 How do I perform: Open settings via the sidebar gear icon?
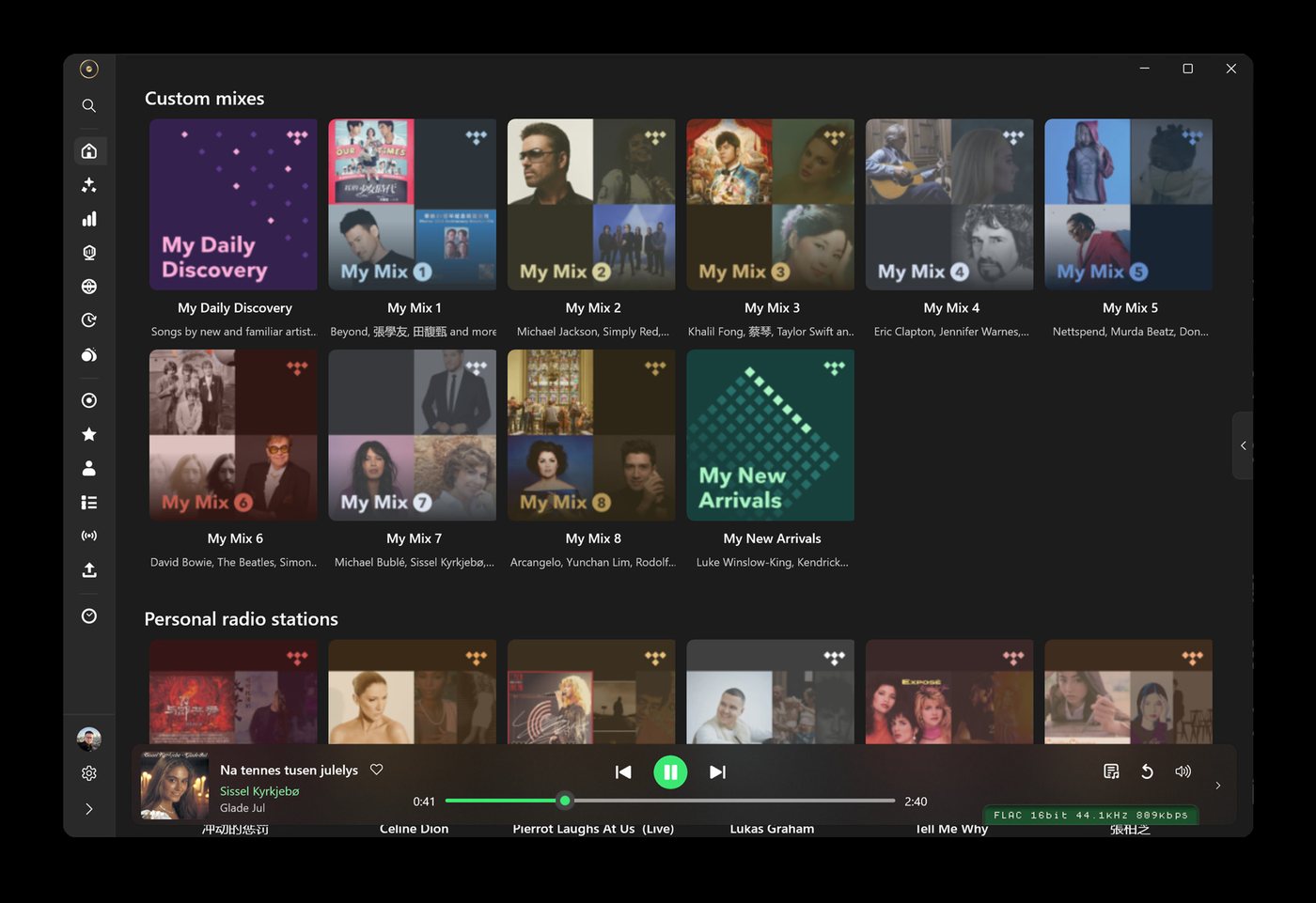[x=89, y=773]
